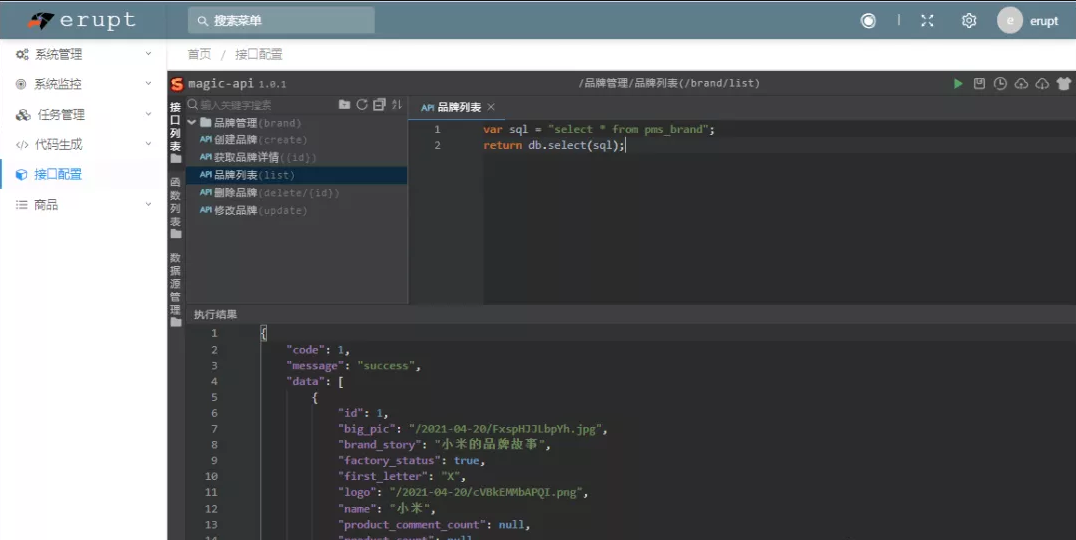
Task: Click the sort icon in API tree toolbar
Action: tap(397, 105)
